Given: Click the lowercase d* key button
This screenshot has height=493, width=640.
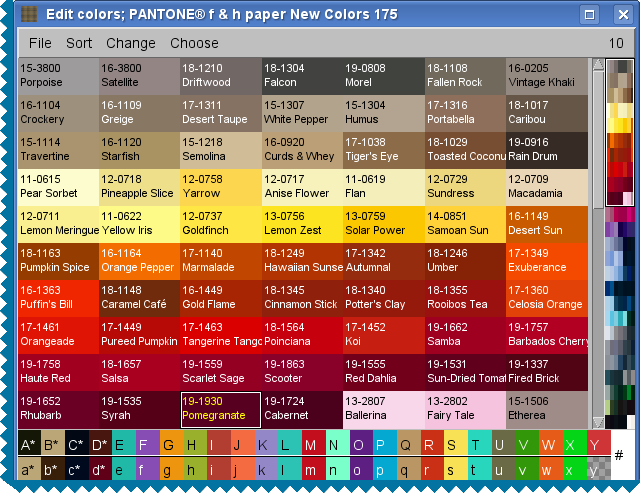Looking at the screenshot, I should [100, 469].
